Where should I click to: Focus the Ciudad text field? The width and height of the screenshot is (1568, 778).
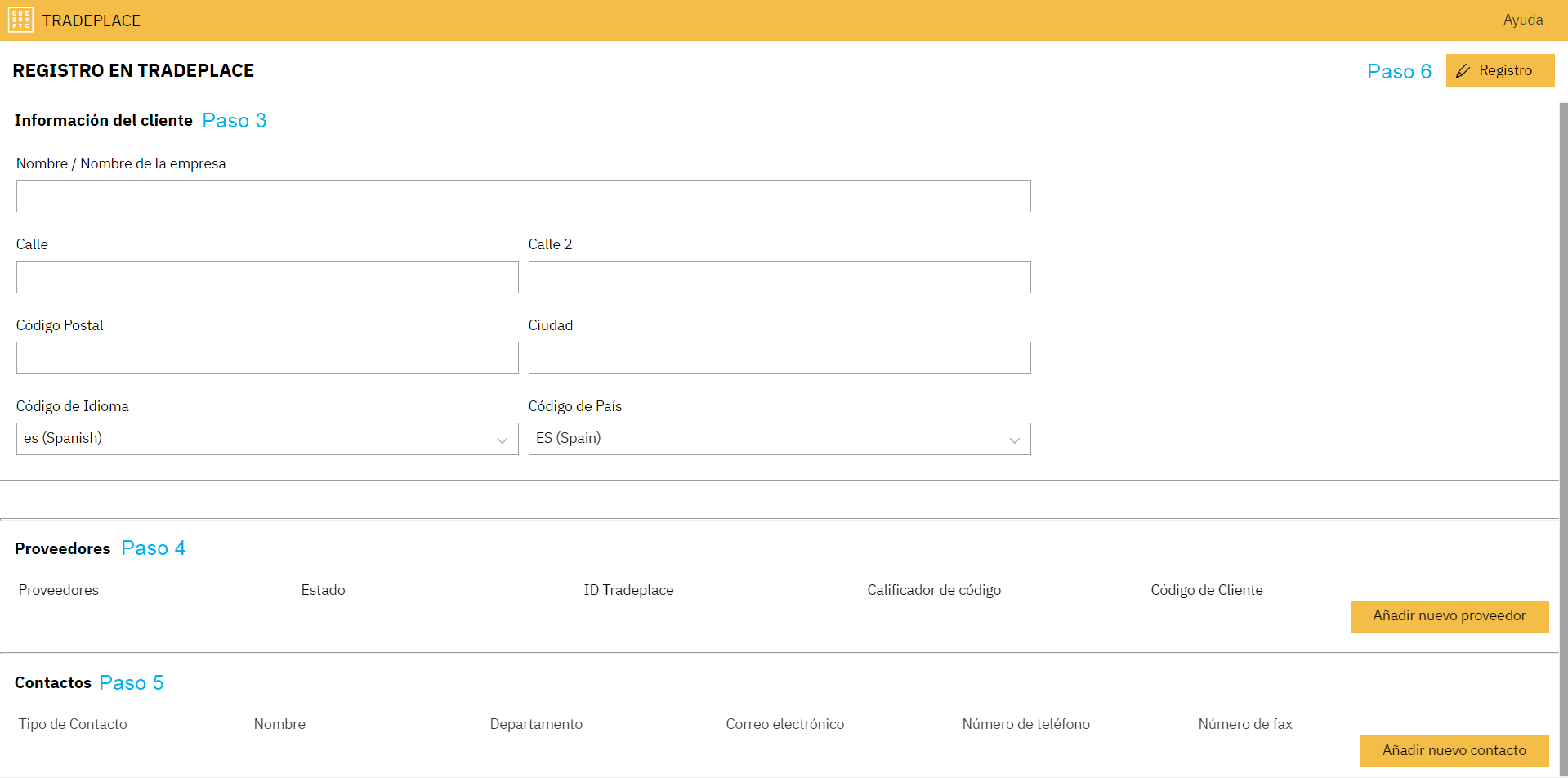point(779,358)
